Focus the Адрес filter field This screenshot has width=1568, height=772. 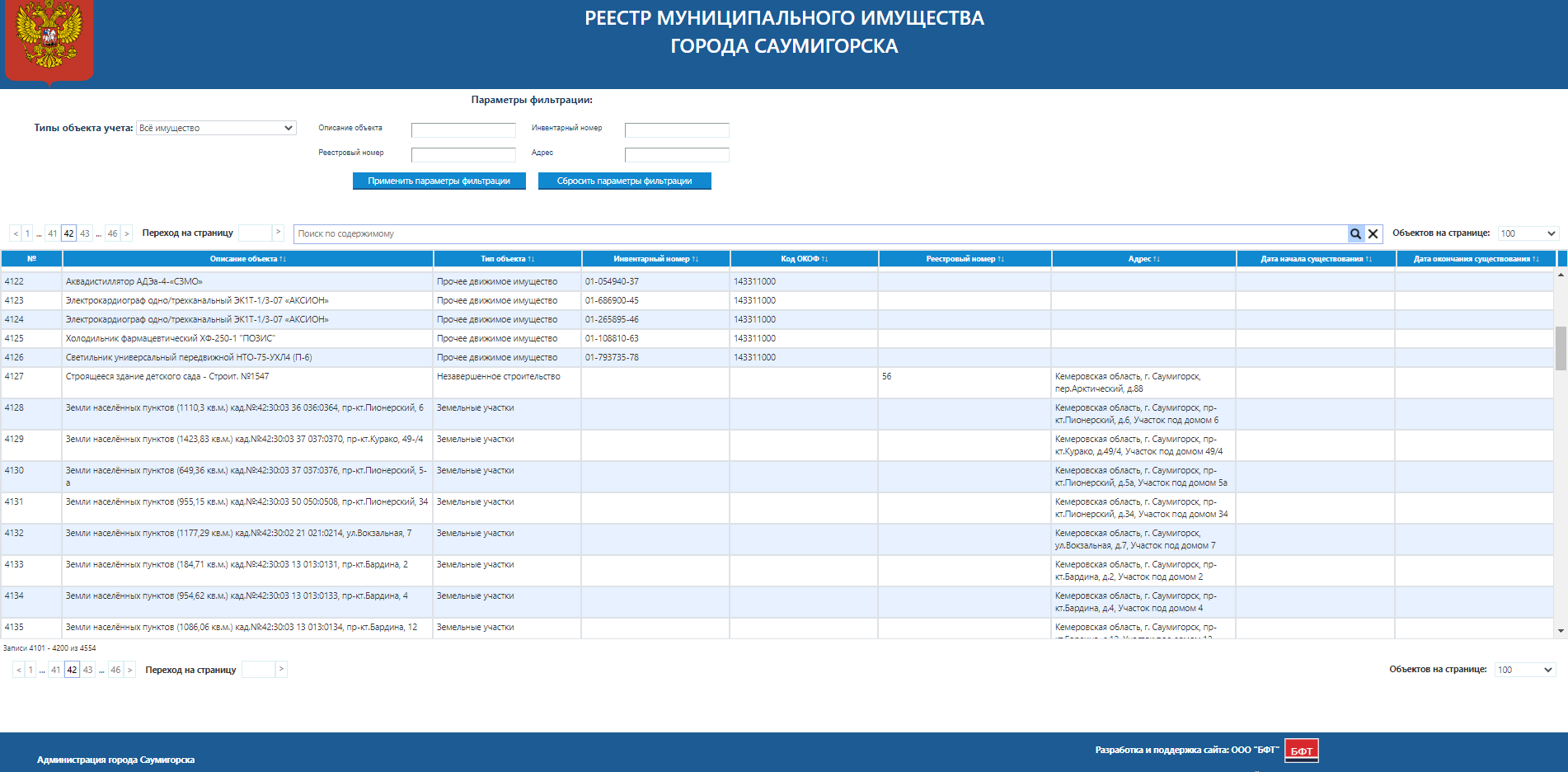point(677,155)
